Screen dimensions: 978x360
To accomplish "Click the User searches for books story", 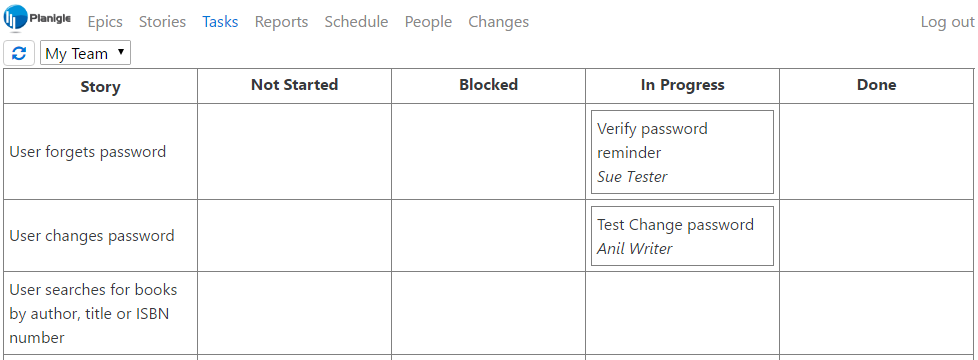I will [x=94, y=314].
